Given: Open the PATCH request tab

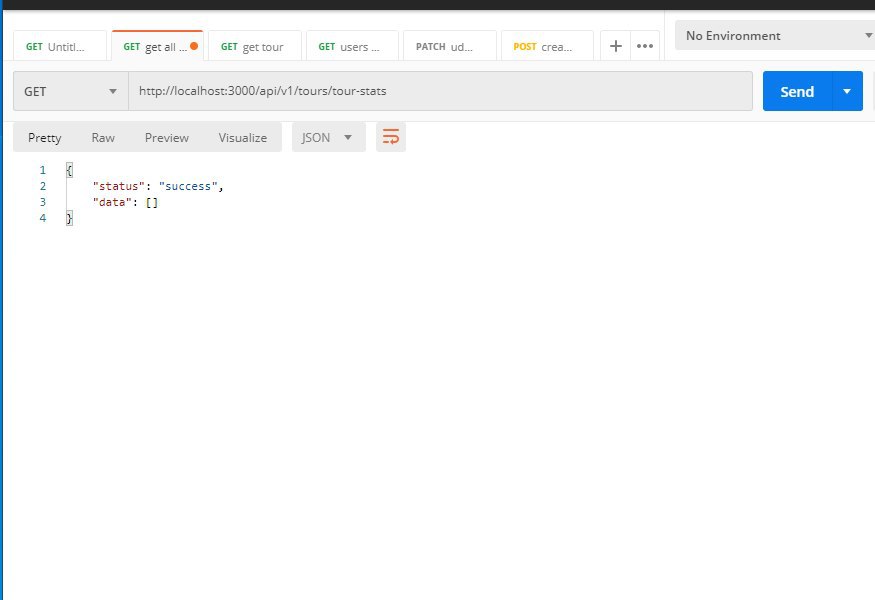Looking at the screenshot, I should pos(450,46).
